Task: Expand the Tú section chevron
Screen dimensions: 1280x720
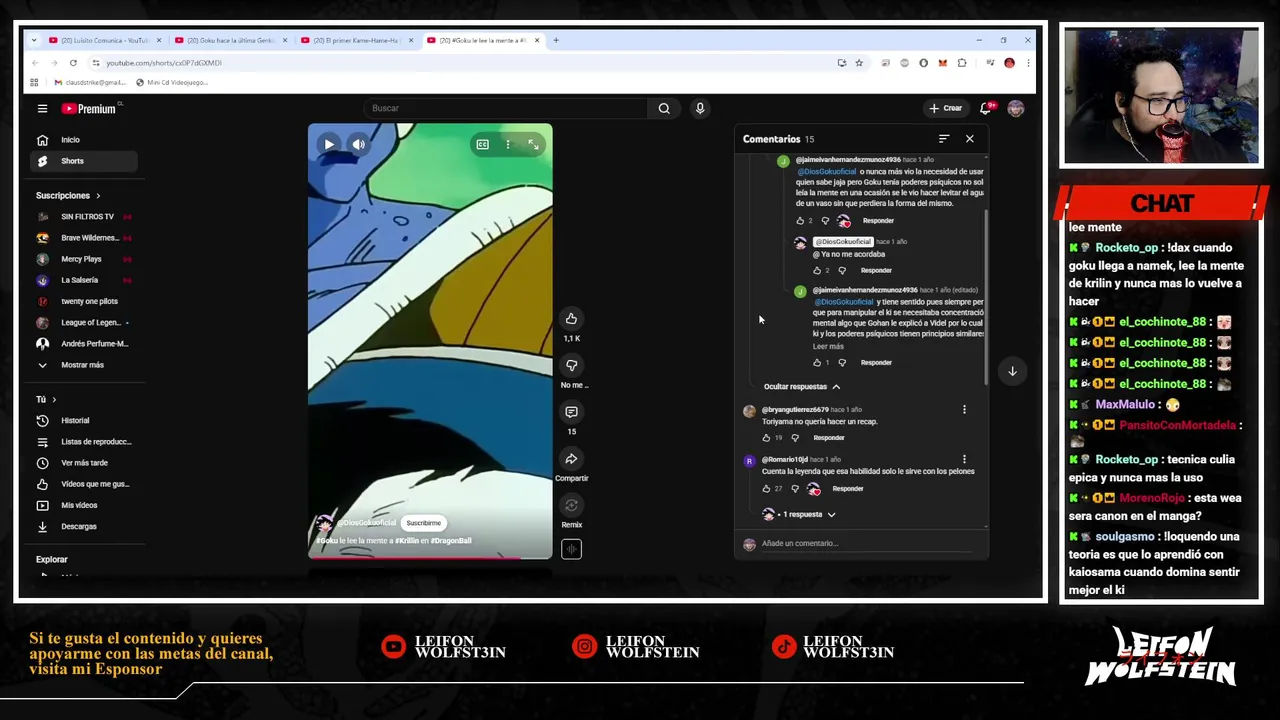Action: [x=54, y=400]
